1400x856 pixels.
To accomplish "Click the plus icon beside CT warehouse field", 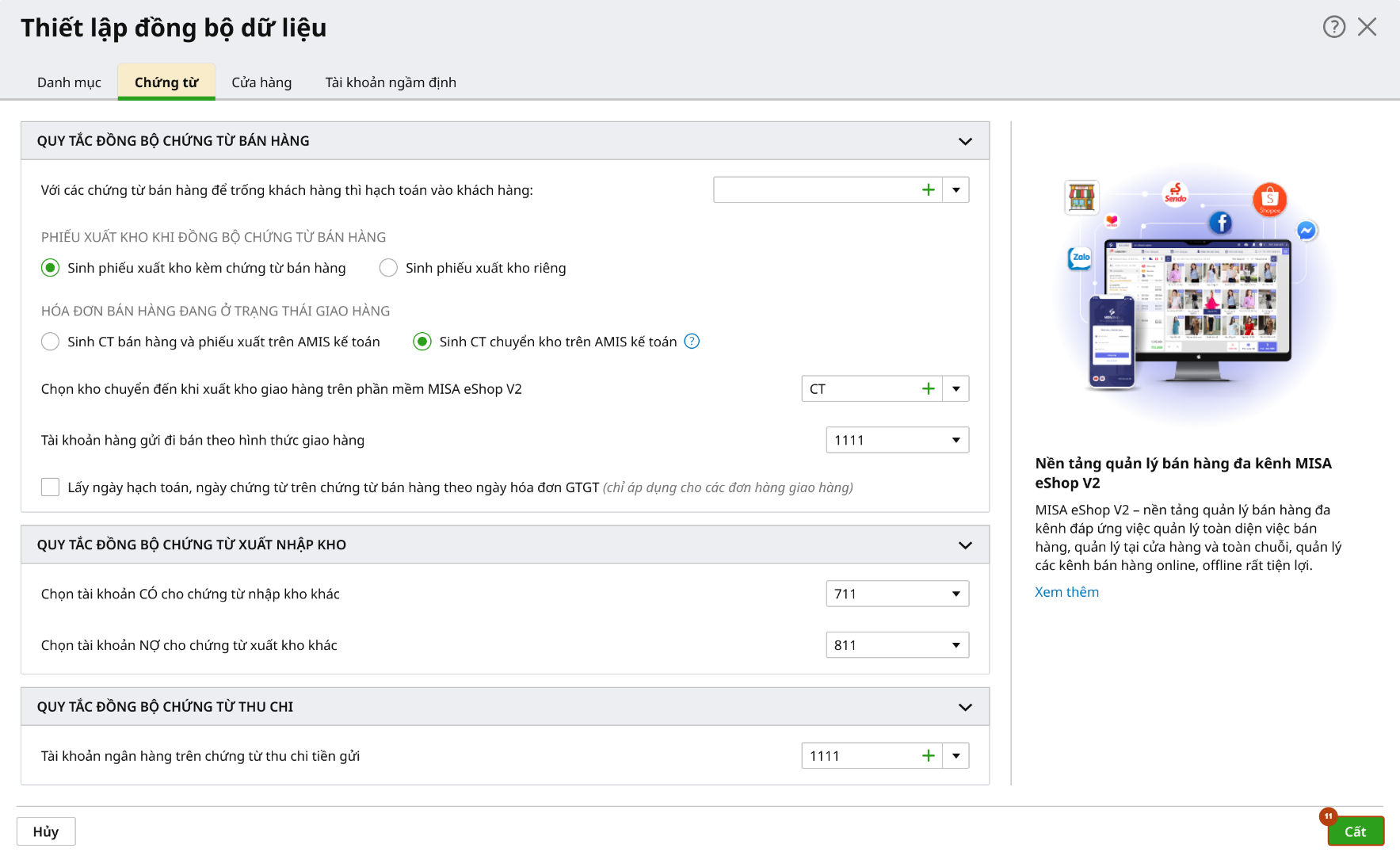I will coord(929,389).
